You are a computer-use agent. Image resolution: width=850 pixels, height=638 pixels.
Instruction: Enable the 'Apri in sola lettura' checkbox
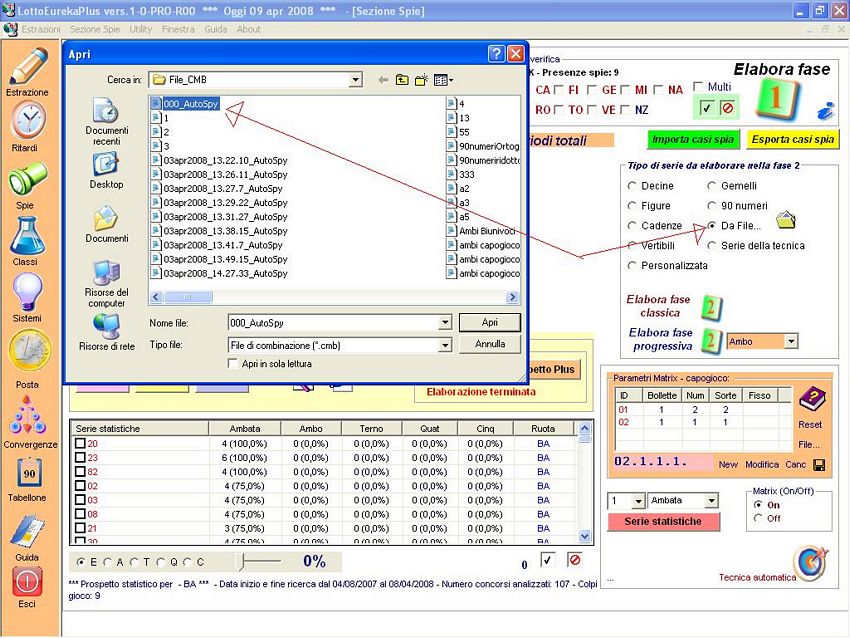[x=234, y=364]
